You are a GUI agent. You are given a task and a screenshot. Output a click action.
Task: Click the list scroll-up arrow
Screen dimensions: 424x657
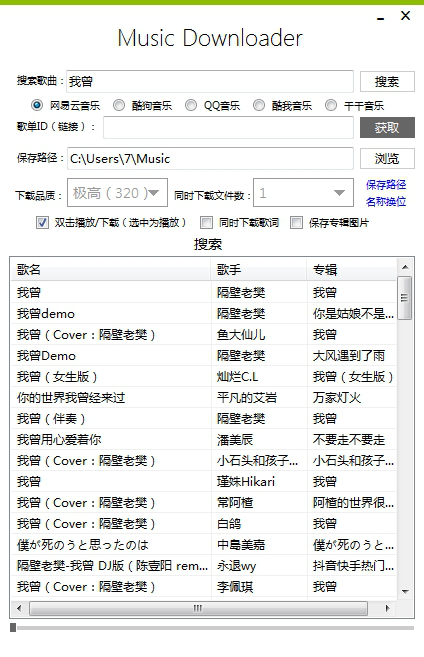coord(405,267)
